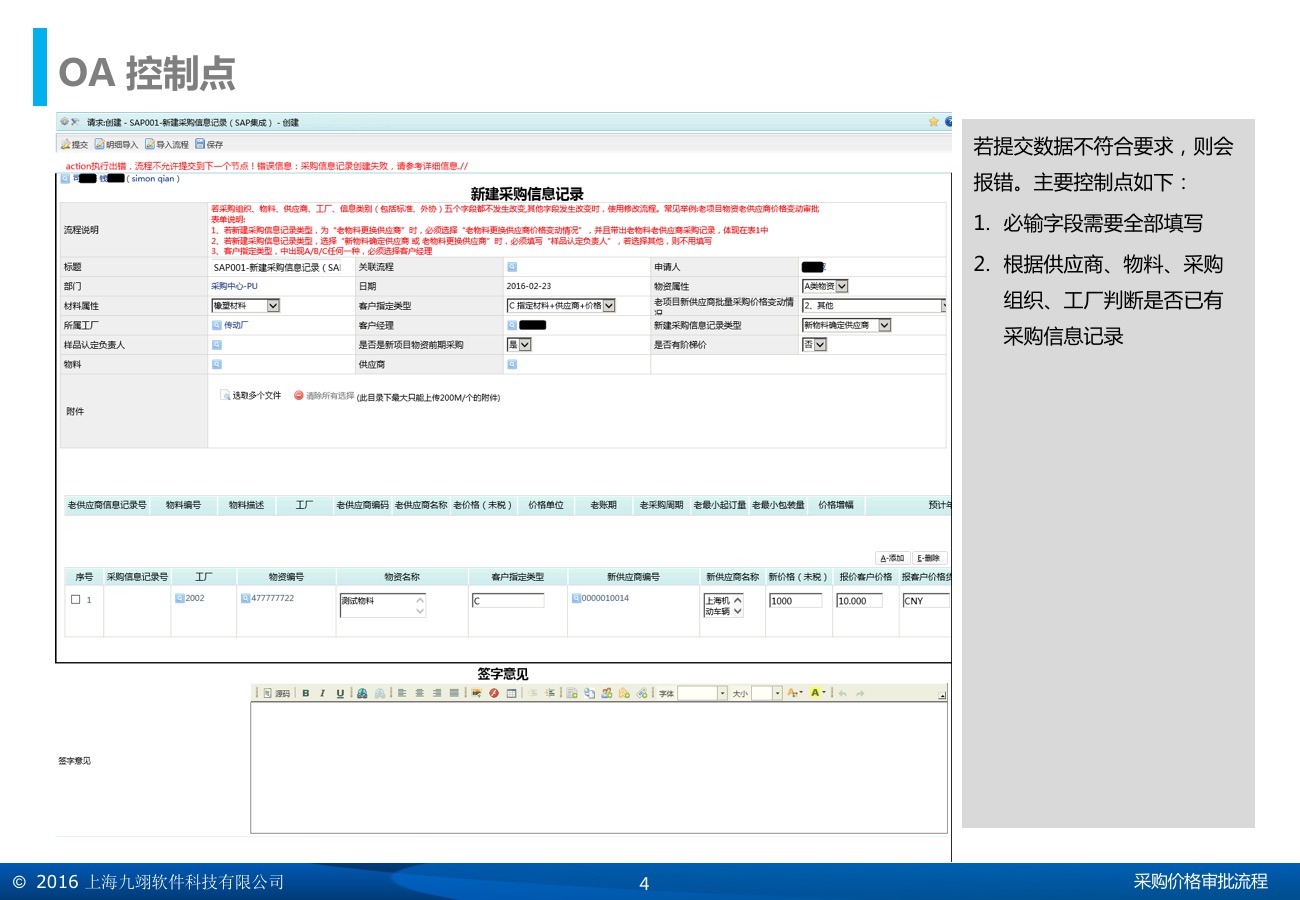Click the E-删除 delete row button
1300x900 pixels.
coord(928,558)
